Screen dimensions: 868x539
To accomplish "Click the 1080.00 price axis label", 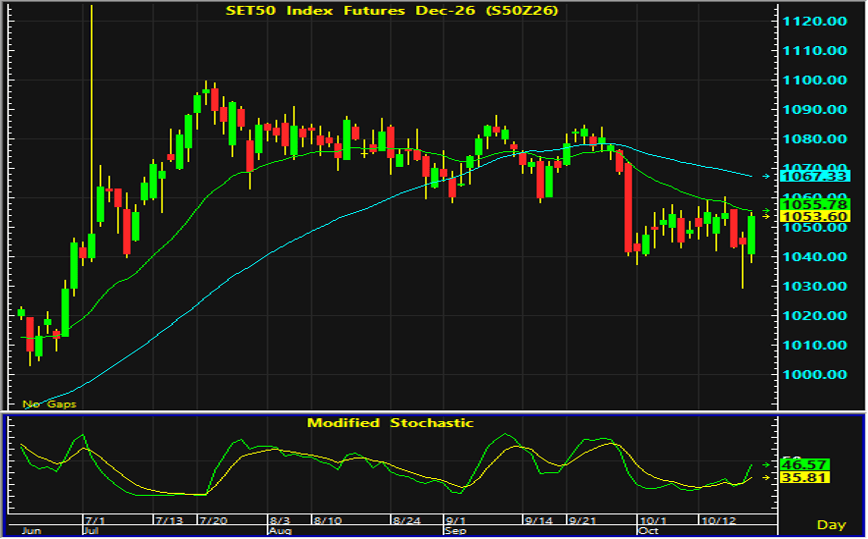I will pos(814,139).
